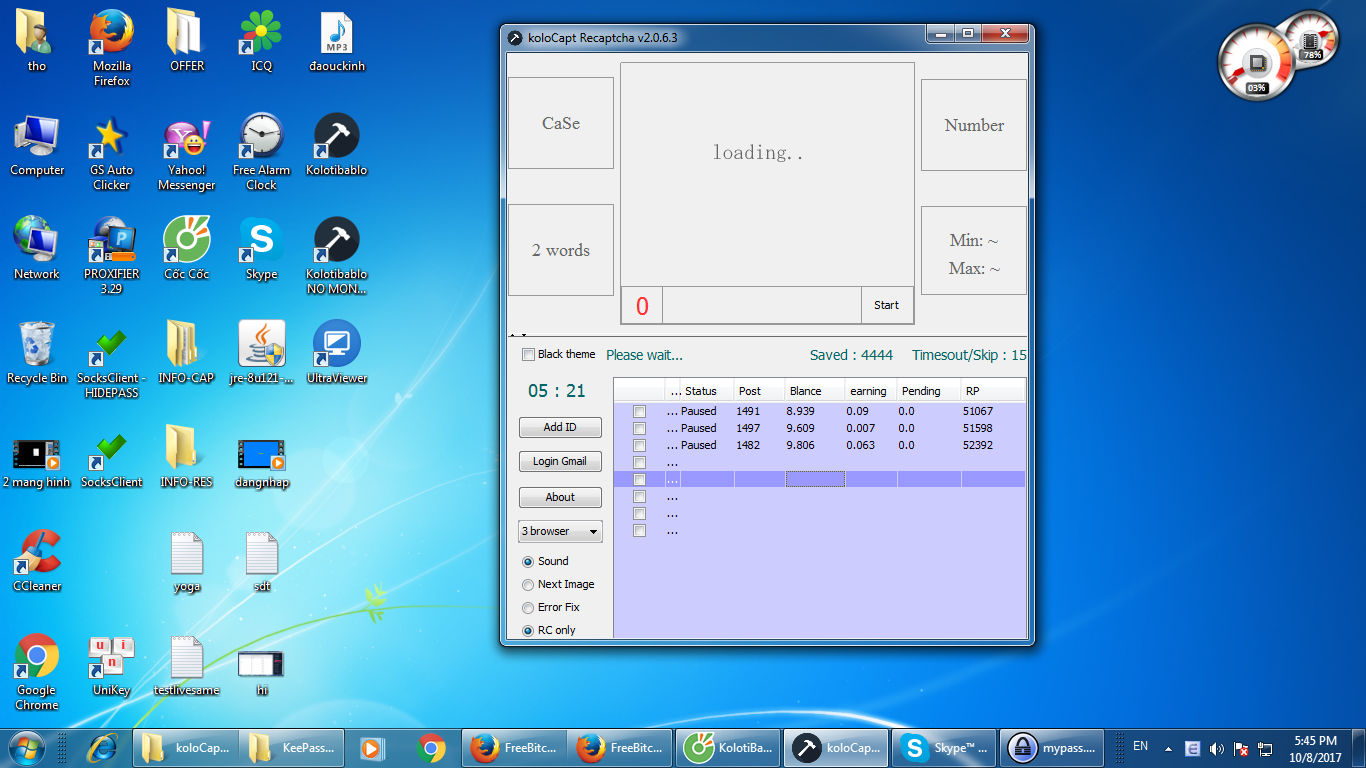1366x768 pixels.
Task: Click the earning column header
Action: point(870,391)
